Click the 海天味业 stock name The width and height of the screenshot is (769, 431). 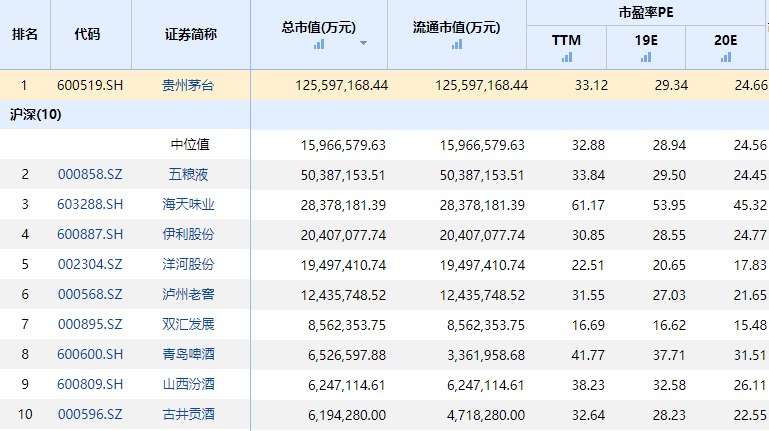[188, 205]
